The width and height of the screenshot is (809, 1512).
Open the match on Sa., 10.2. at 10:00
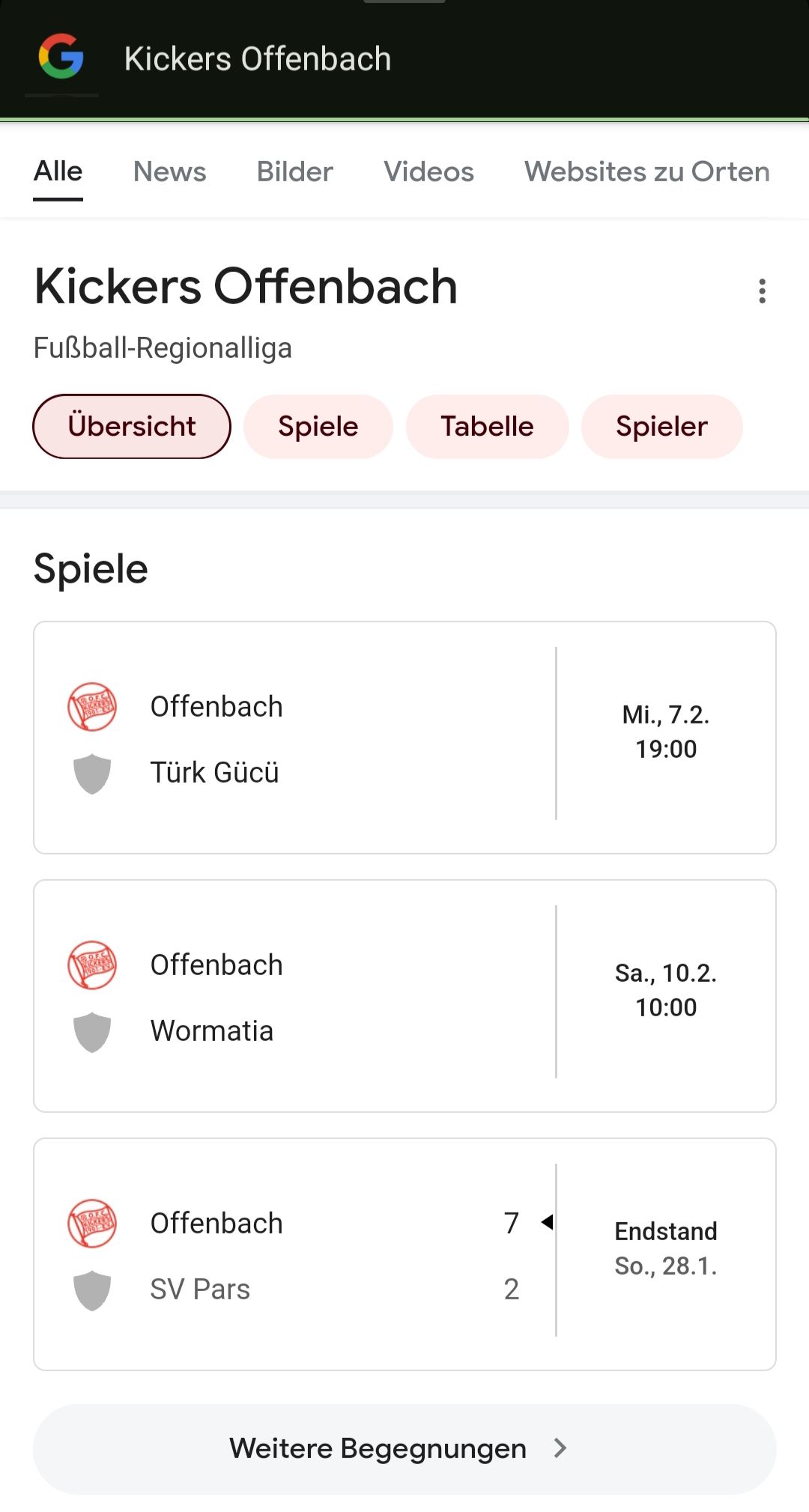point(666,990)
